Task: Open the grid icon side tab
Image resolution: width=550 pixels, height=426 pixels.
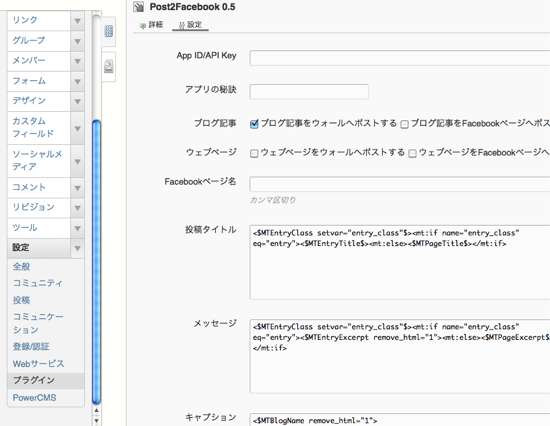Action: [109, 32]
